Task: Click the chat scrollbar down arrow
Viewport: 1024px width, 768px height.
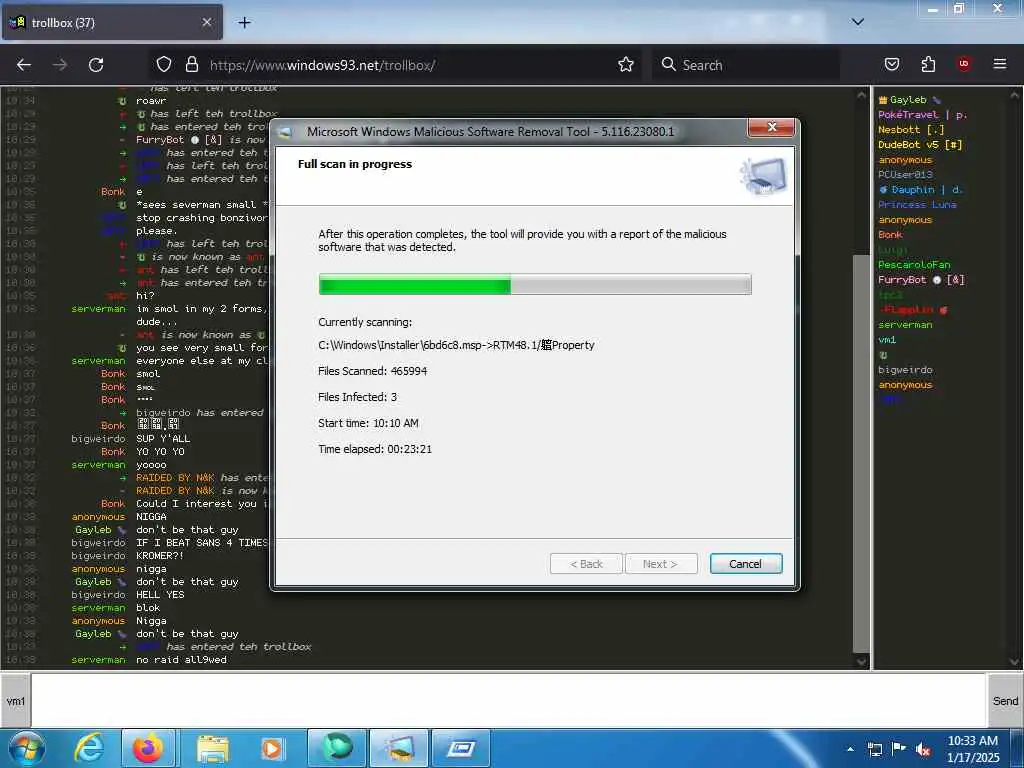Action: coord(861,662)
